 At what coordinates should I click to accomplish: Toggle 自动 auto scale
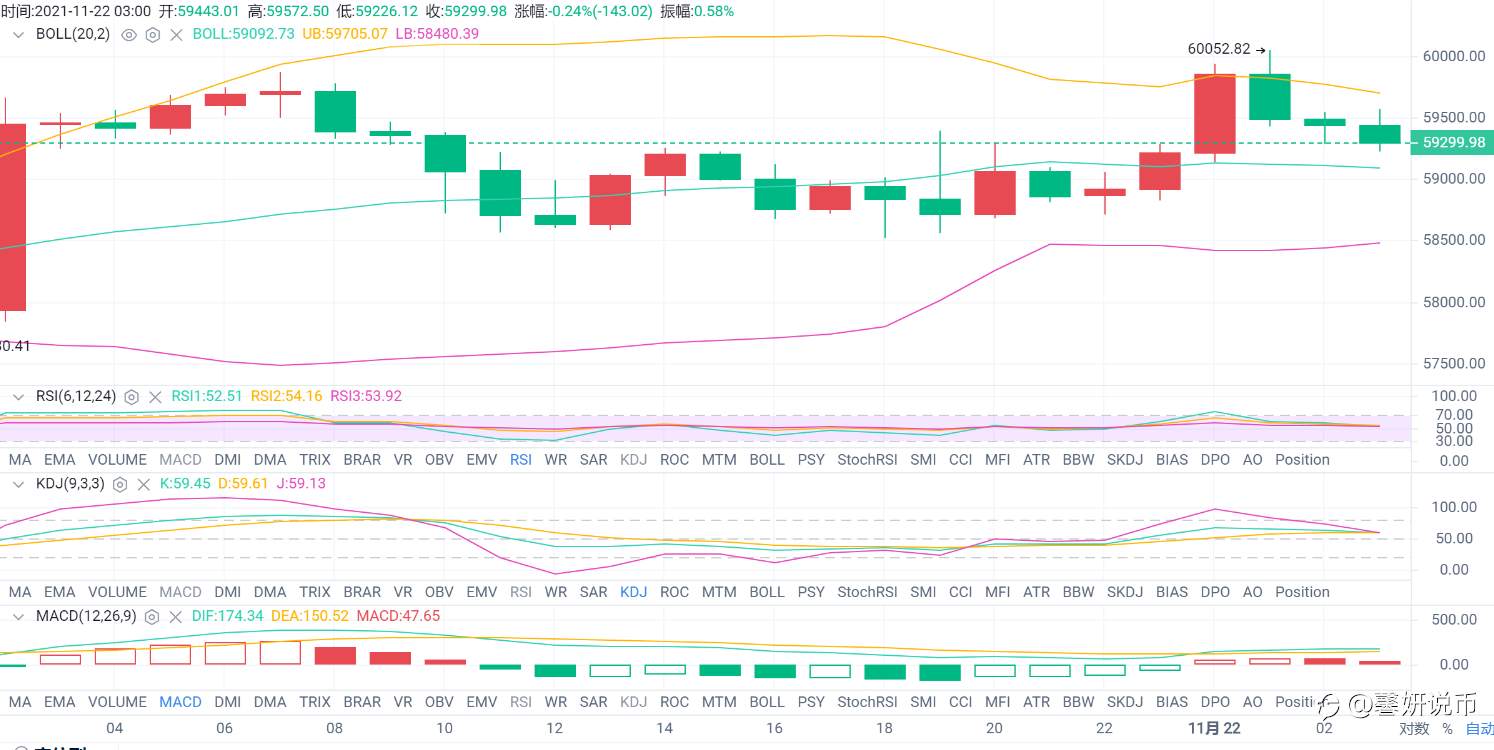click(x=1479, y=729)
